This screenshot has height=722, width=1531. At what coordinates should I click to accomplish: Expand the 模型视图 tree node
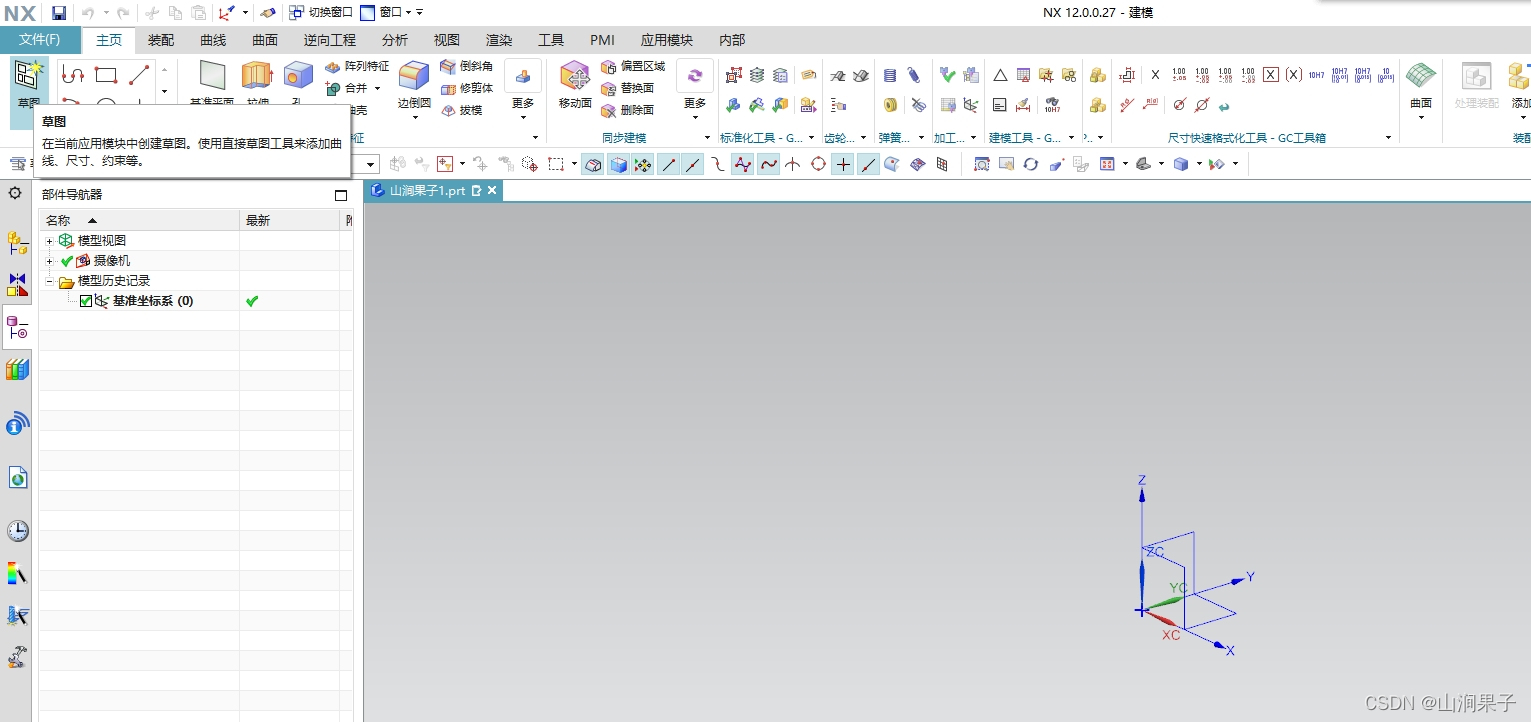[50, 241]
